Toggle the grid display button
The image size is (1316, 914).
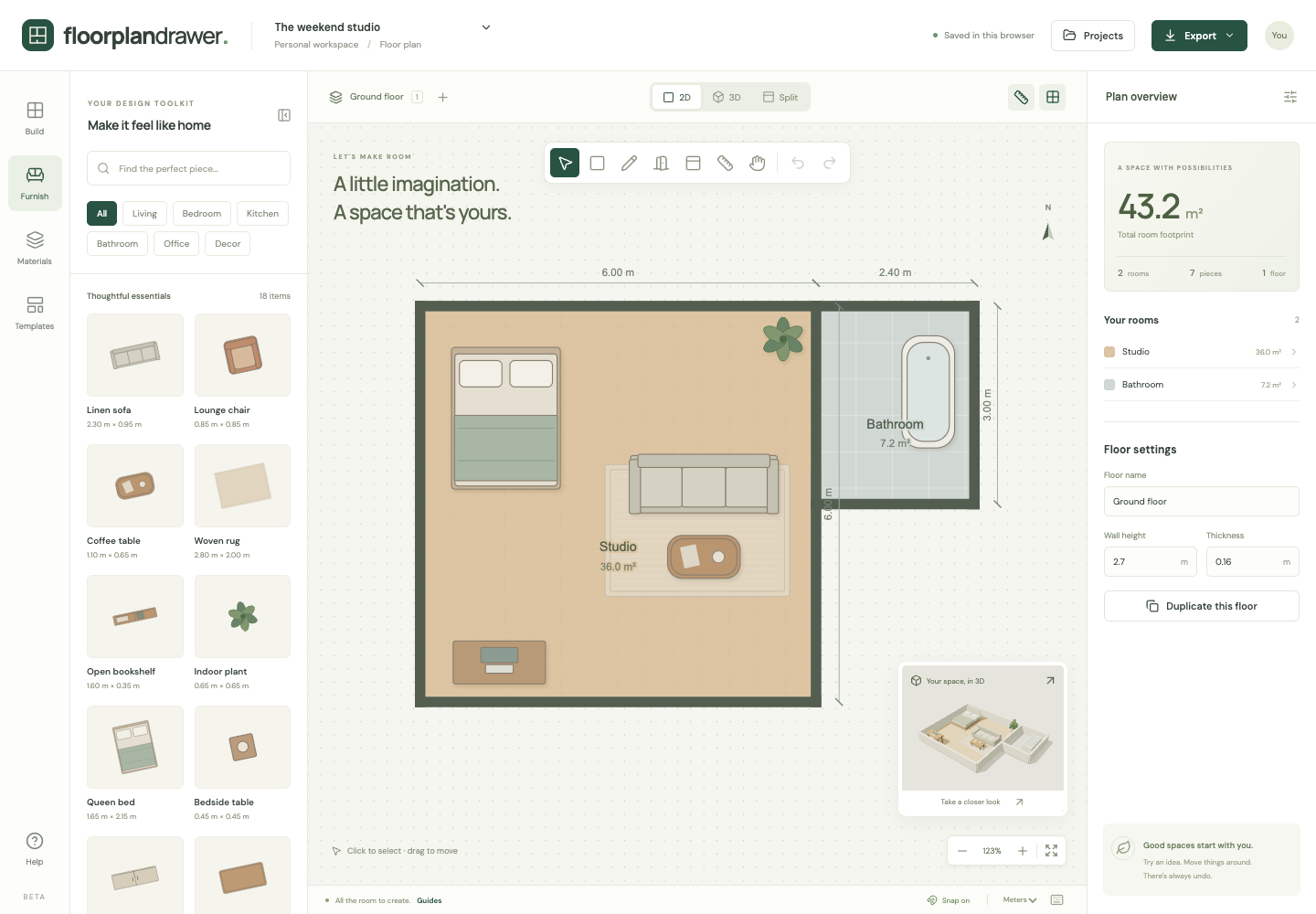1053,97
